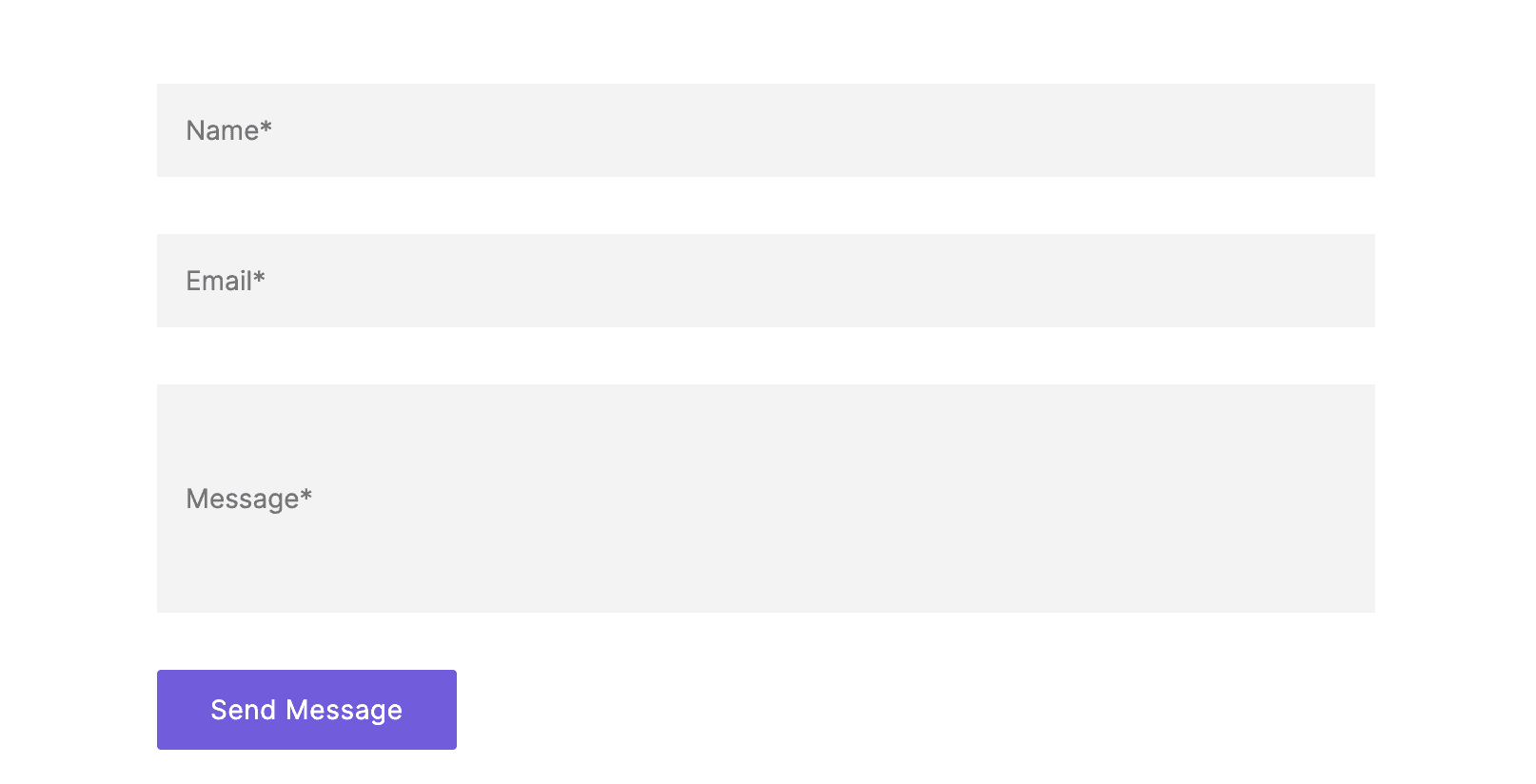
Task: Click the purple Send Message button
Action: [x=306, y=709]
